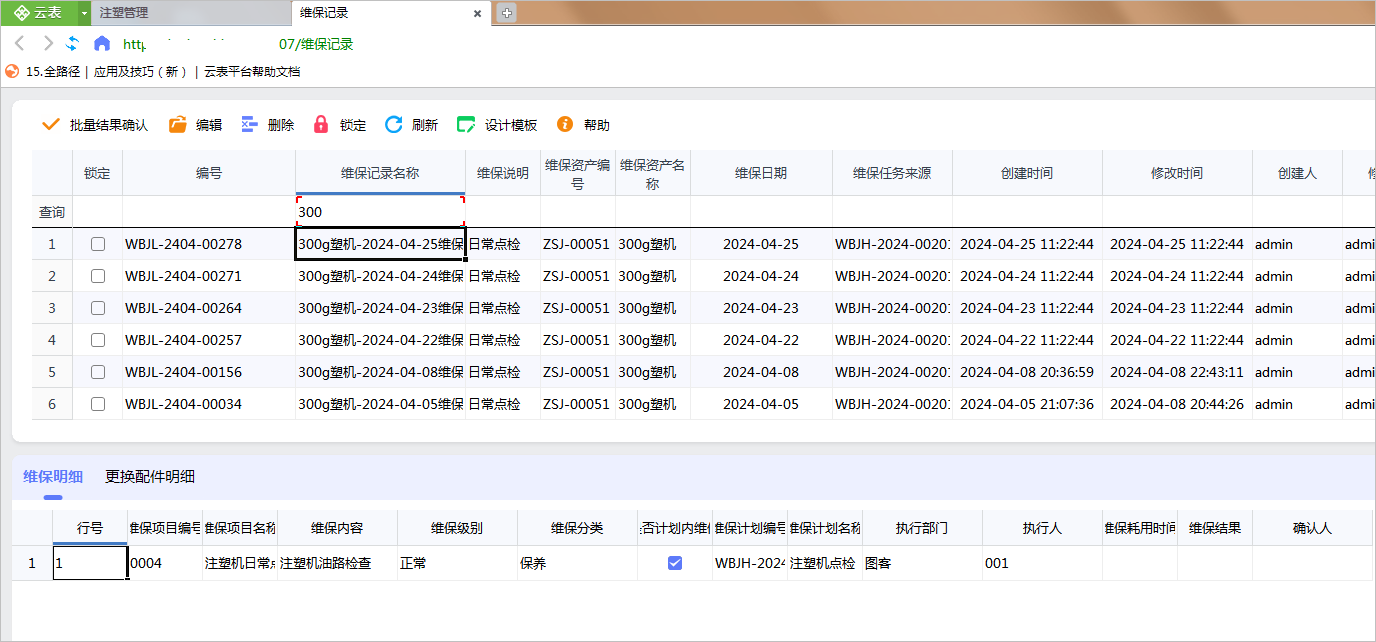Click the 0004 project number cell

click(165, 563)
